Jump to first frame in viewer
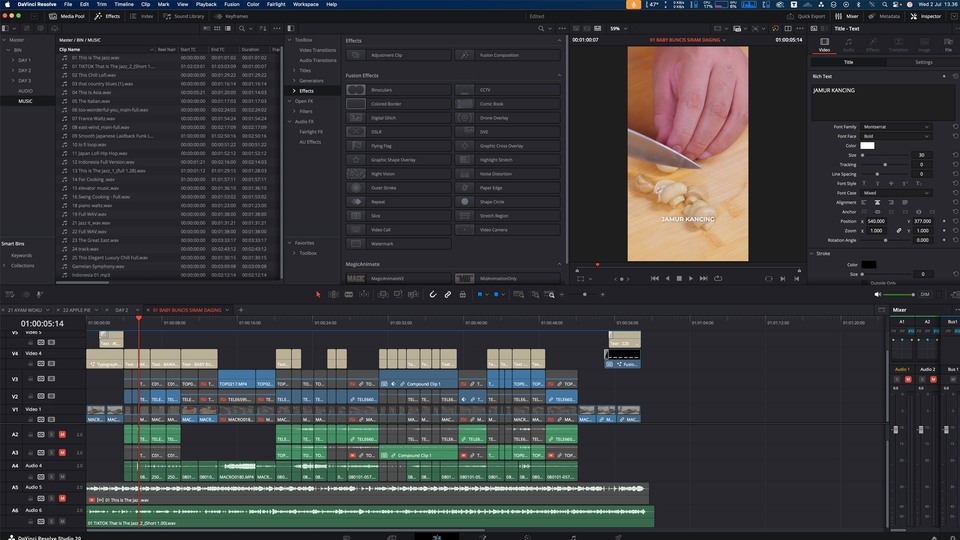This screenshot has width=960, height=540. tap(654, 279)
